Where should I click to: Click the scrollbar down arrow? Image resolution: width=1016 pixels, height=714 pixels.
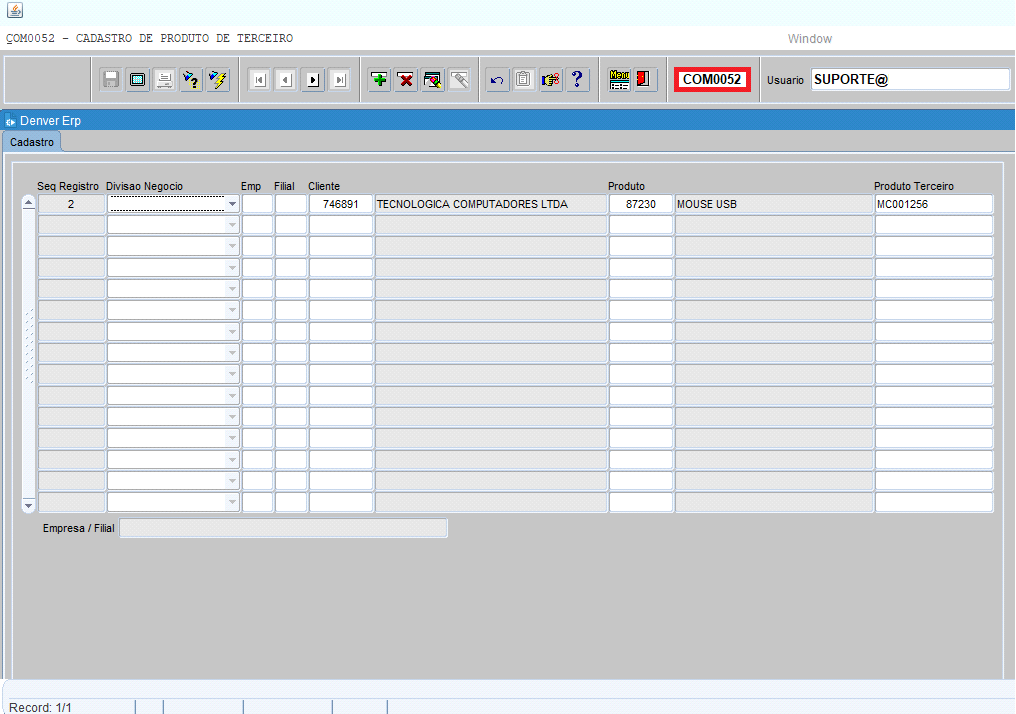pos(29,505)
